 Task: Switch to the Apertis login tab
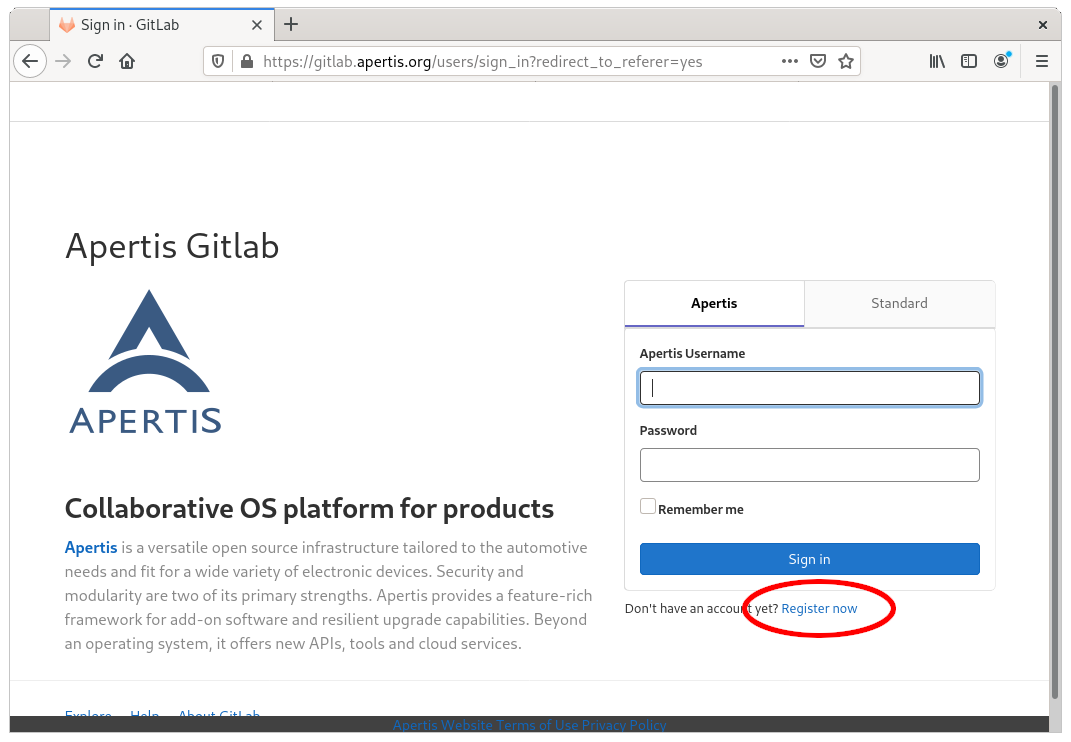click(x=714, y=303)
